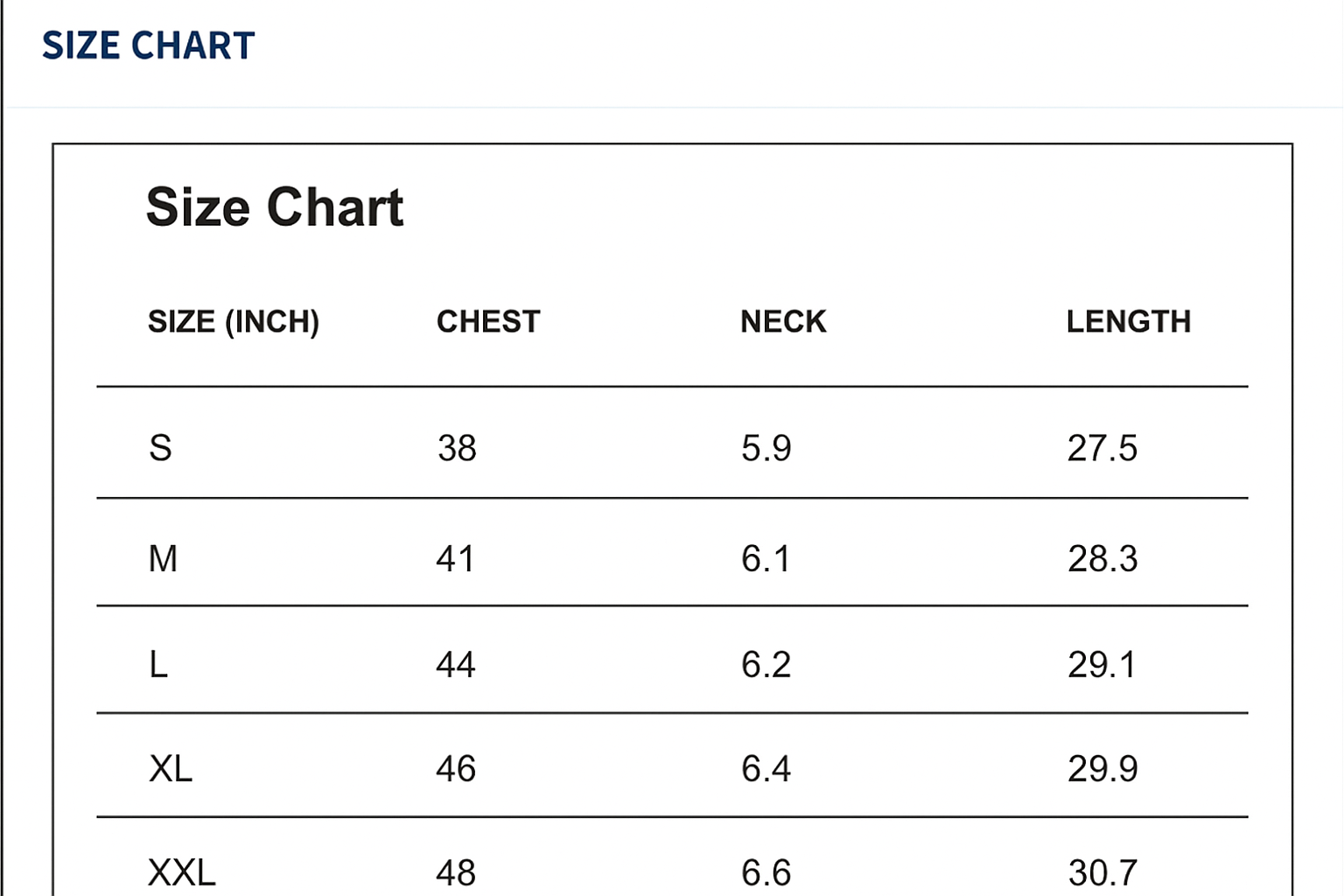Click the 29.9 length cell

click(1102, 769)
